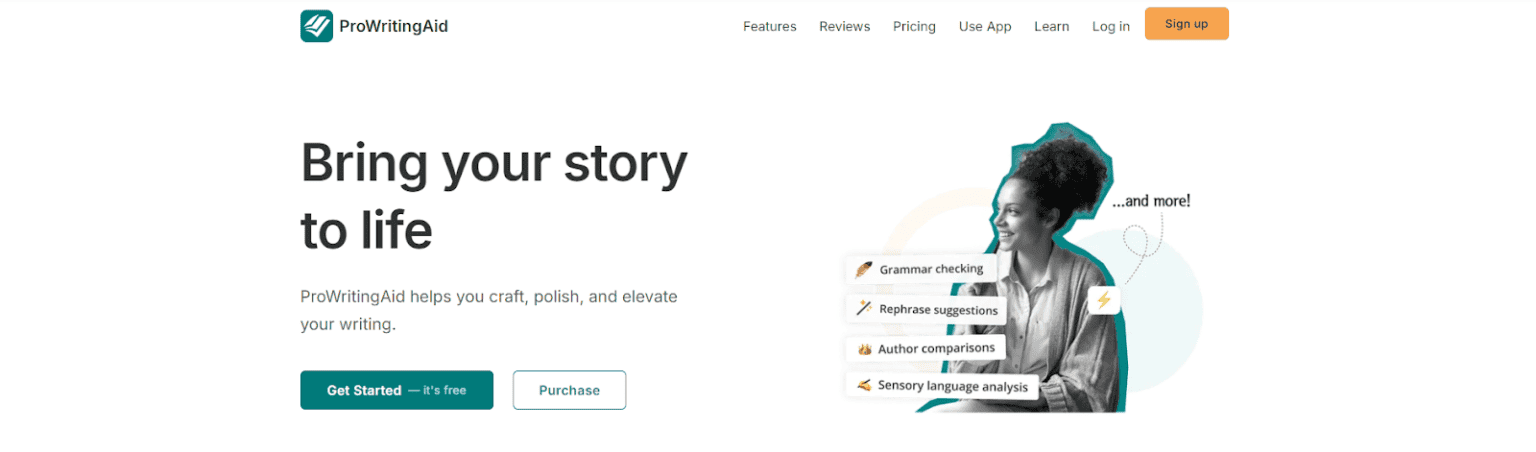Open Pricing in the navigation bar
This screenshot has width=1536, height=452.
(x=914, y=26)
